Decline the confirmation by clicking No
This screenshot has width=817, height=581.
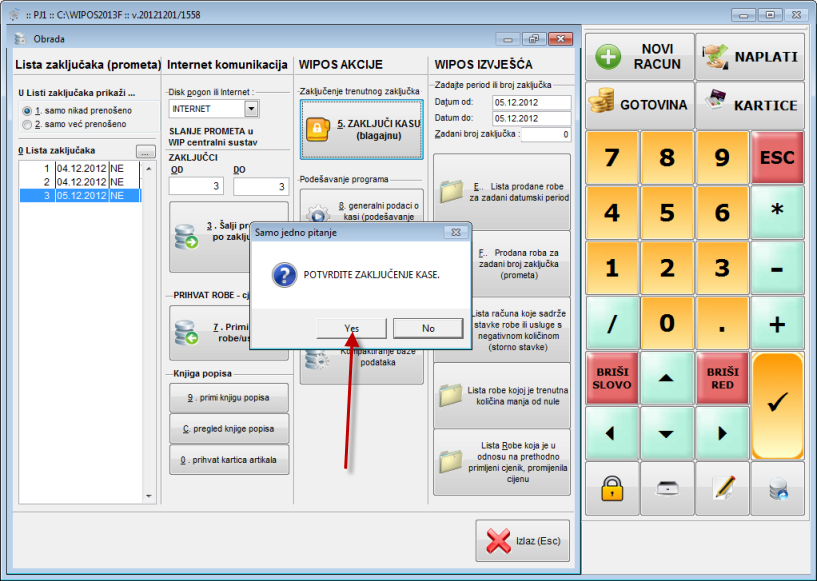pyautogui.click(x=428, y=328)
